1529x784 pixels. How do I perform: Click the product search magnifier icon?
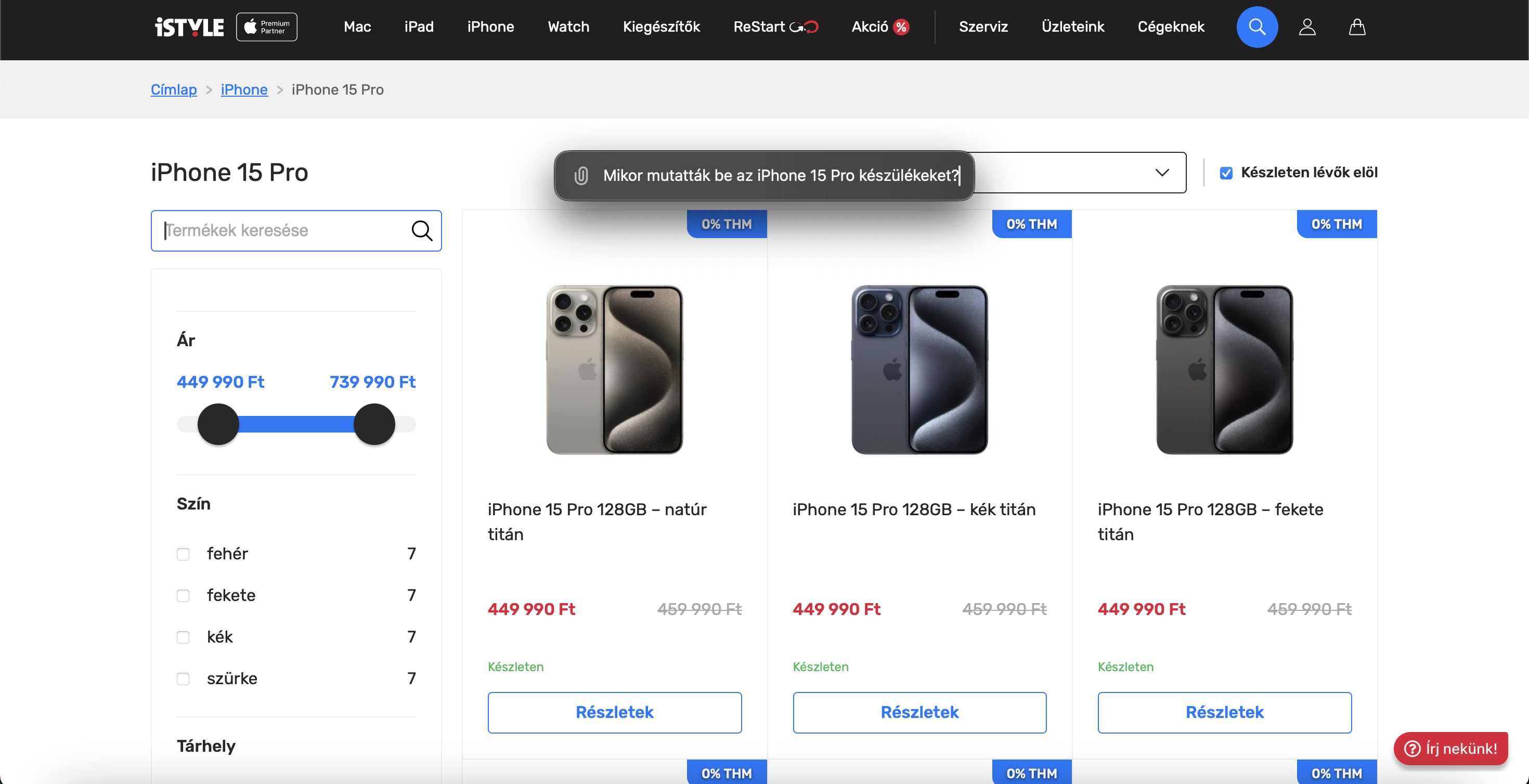click(x=421, y=230)
